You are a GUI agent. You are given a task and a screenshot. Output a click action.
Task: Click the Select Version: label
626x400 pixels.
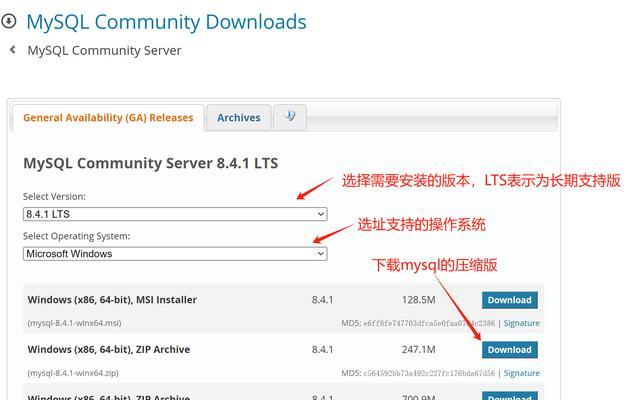[x=54, y=196]
